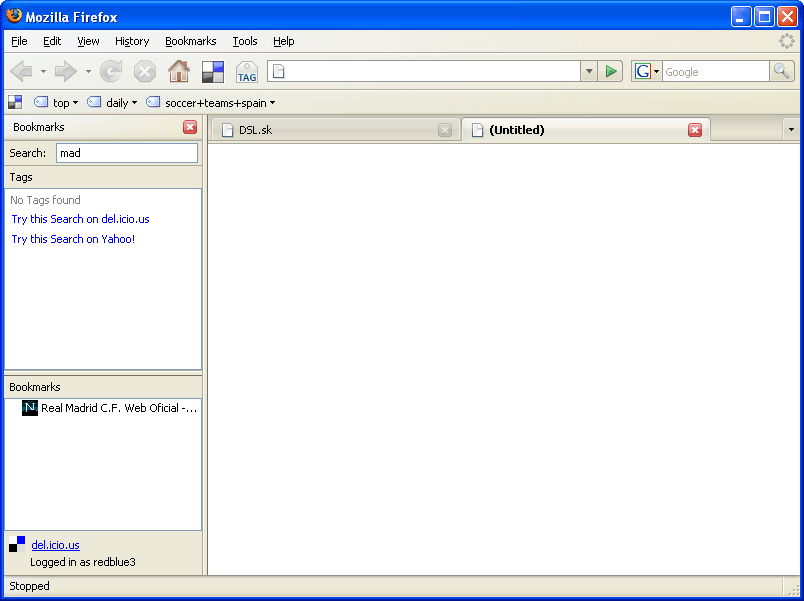This screenshot has height=601, width=804.
Task: Click the Stop loading icon
Action: pos(145,71)
